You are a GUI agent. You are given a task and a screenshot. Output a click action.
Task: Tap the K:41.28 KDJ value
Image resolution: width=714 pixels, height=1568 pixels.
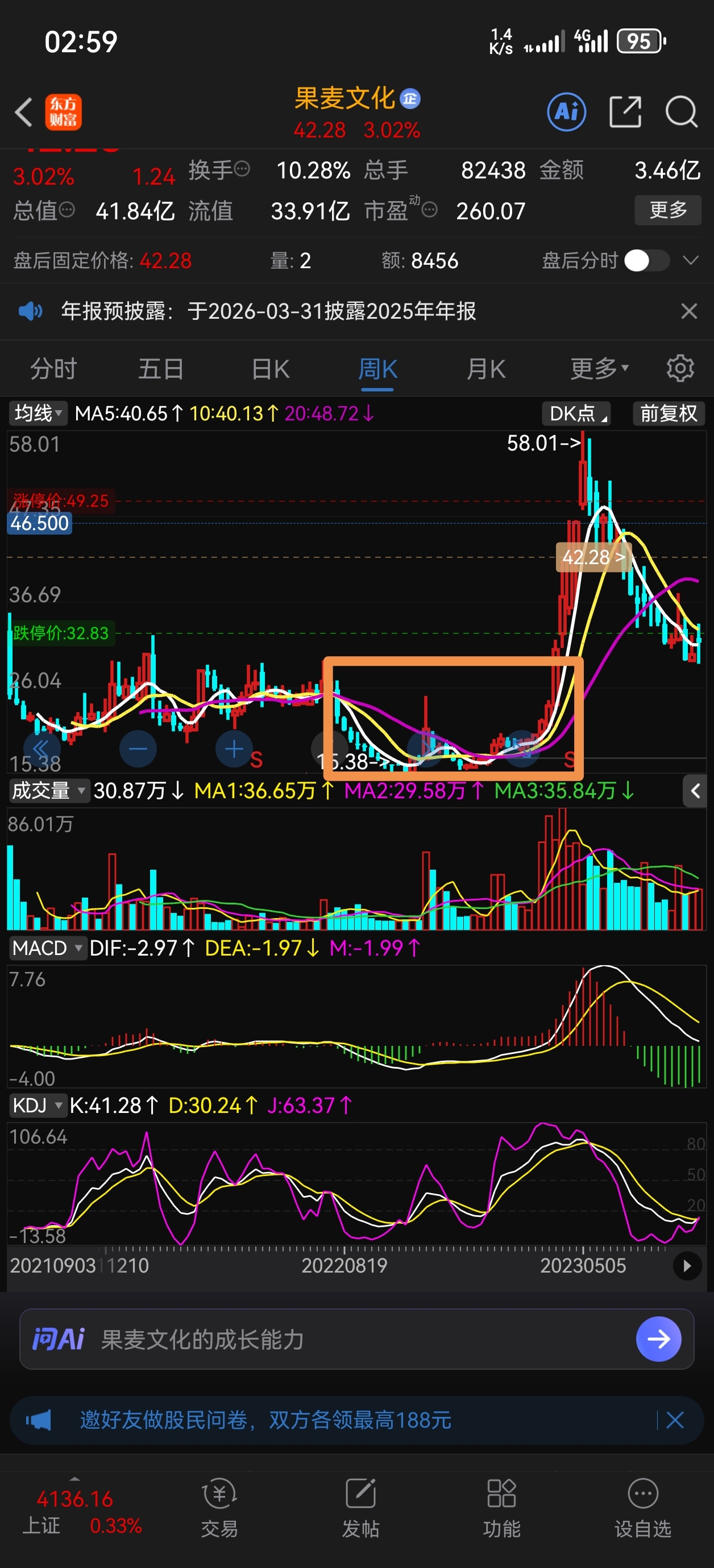click(114, 1105)
